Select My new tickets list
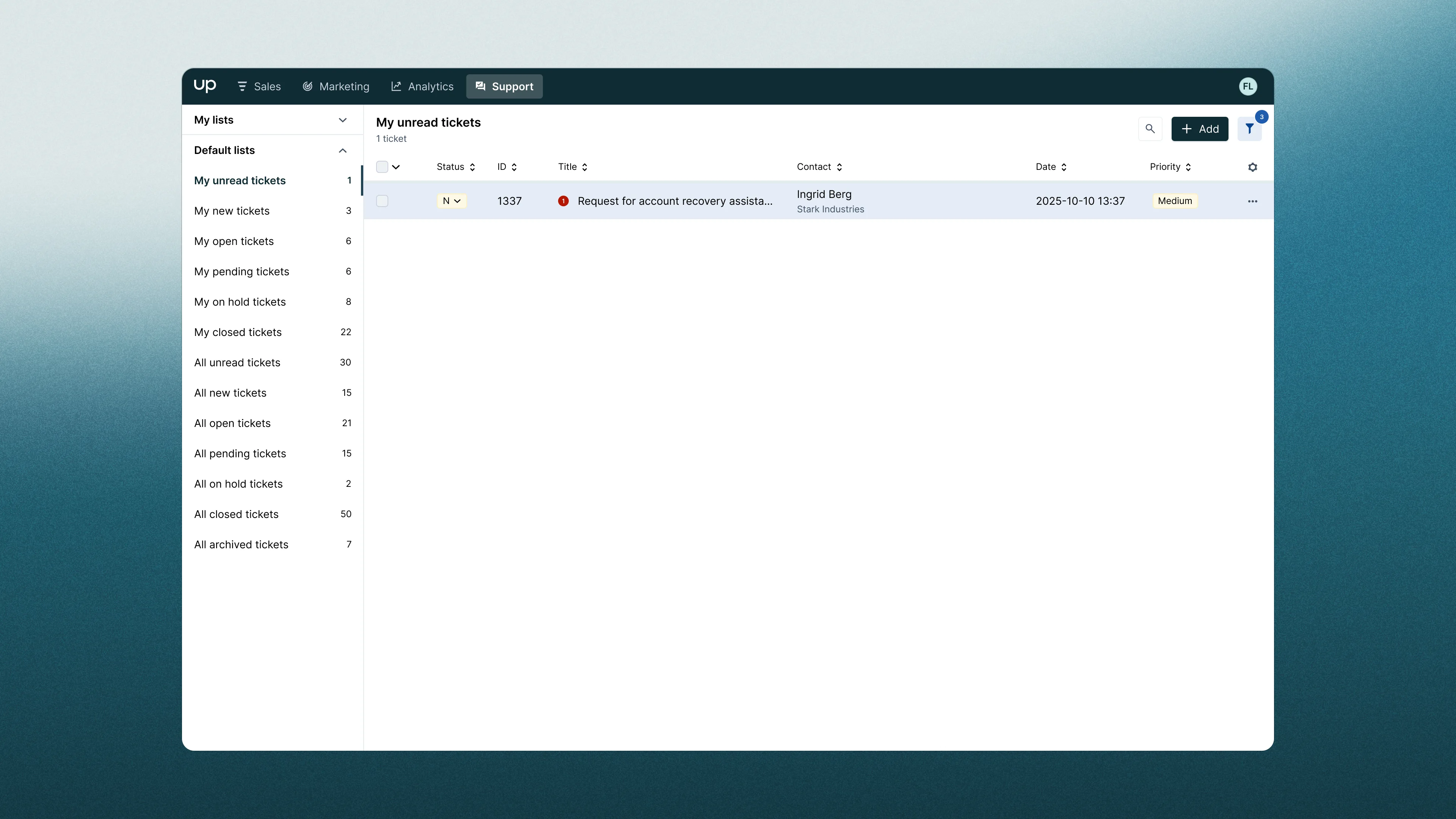This screenshot has width=1456, height=819. (272, 211)
